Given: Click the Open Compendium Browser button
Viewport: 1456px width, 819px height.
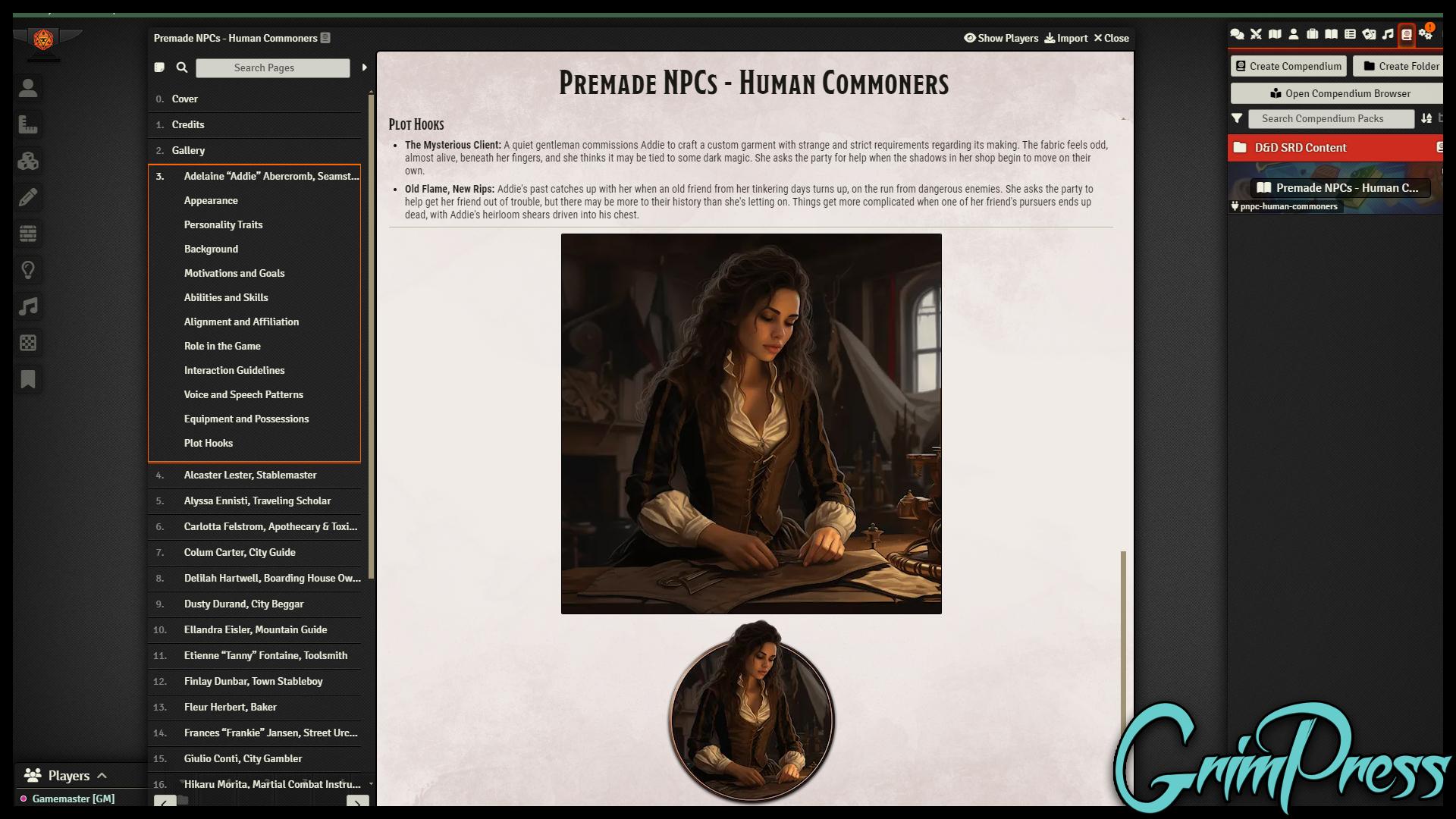Looking at the screenshot, I should 1339,93.
